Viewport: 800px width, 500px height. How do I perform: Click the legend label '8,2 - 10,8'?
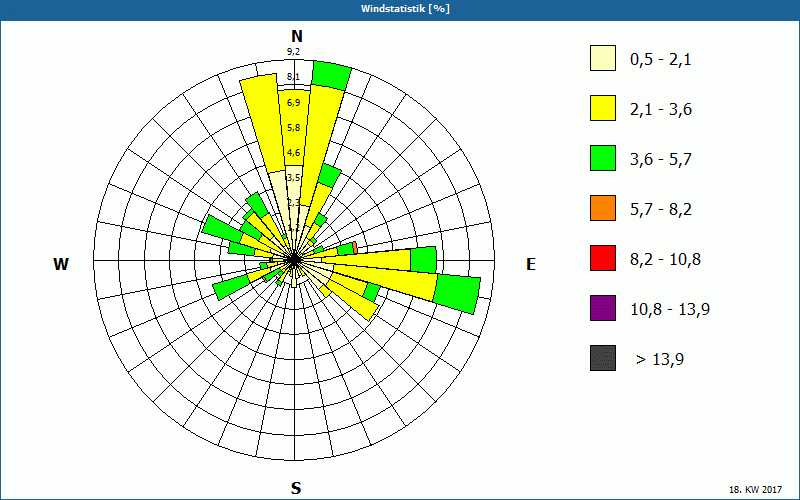(x=665, y=260)
